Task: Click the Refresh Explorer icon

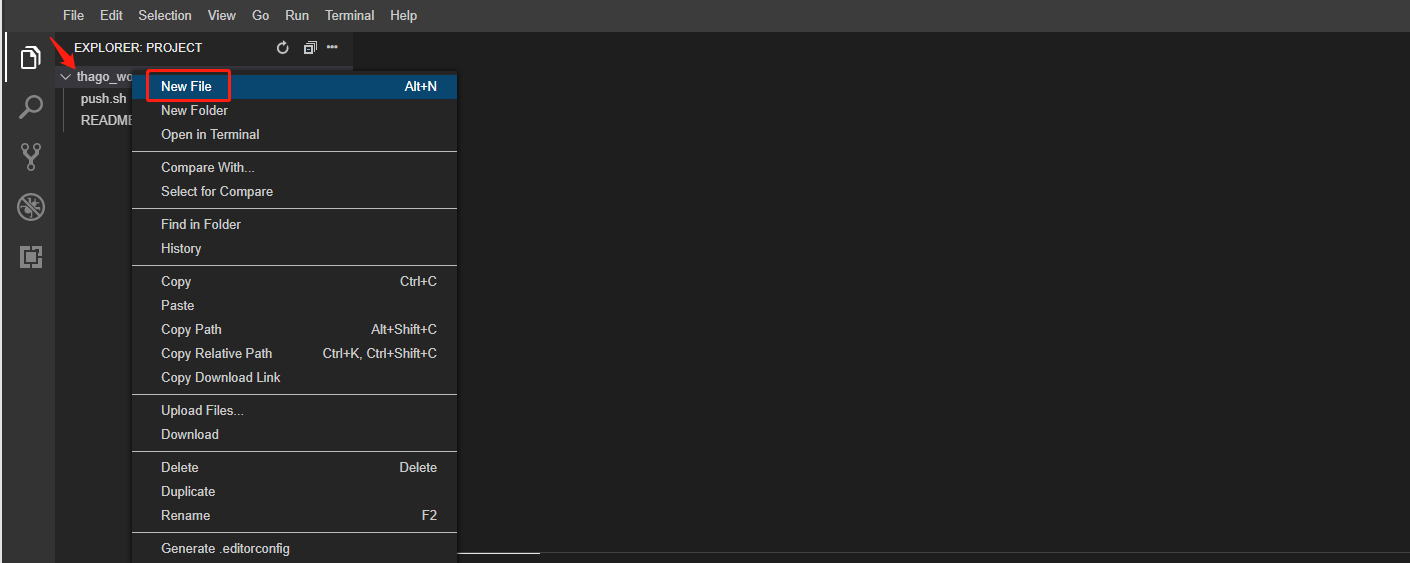Action: tap(282, 48)
